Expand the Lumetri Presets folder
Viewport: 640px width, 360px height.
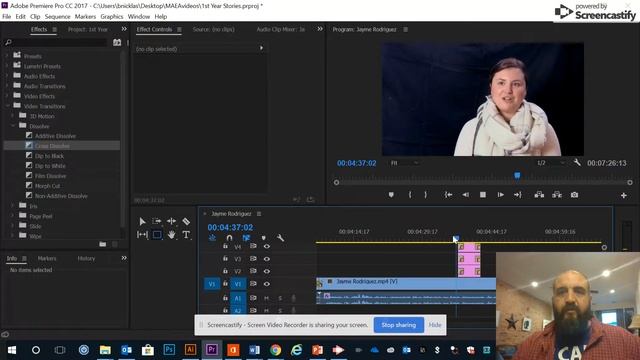click(x=7, y=66)
